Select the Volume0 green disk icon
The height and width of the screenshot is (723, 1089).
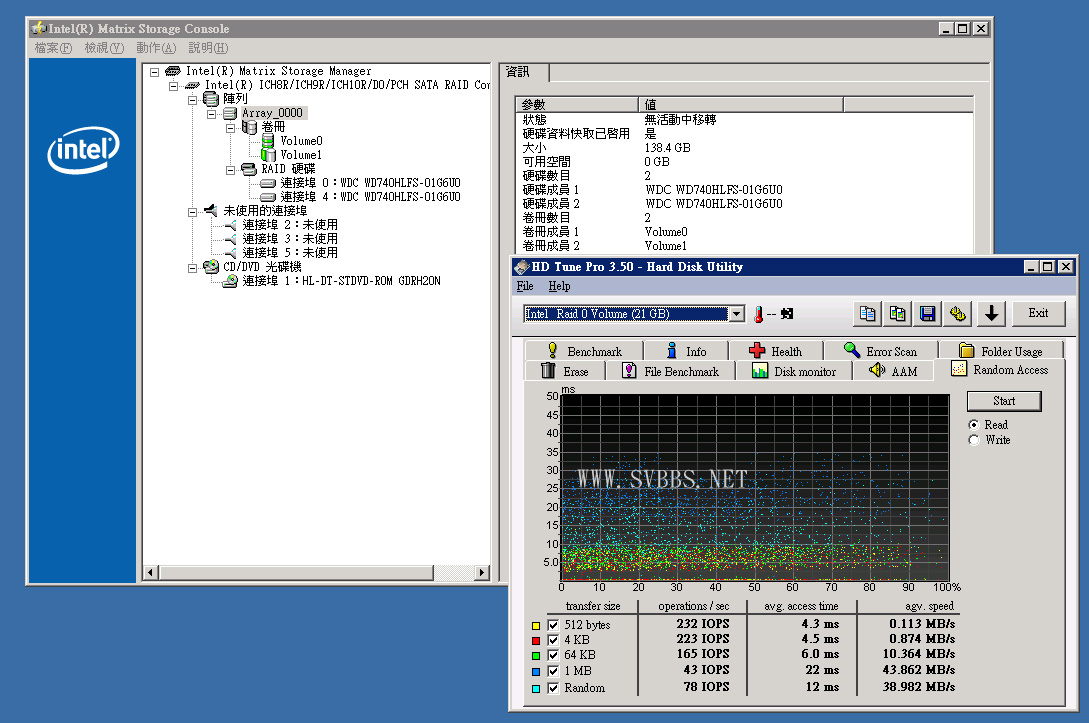pyautogui.click(x=268, y=141)
